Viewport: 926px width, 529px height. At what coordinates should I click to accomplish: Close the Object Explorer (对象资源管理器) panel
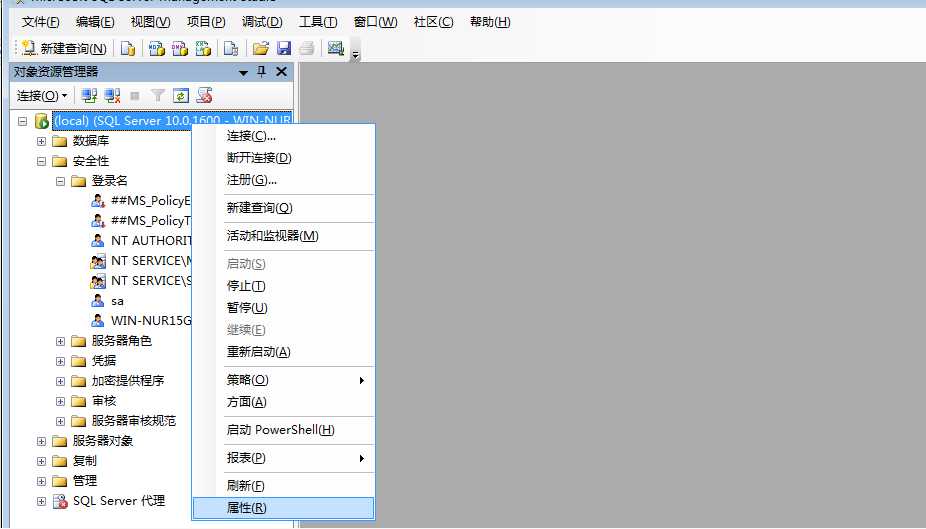282,71
